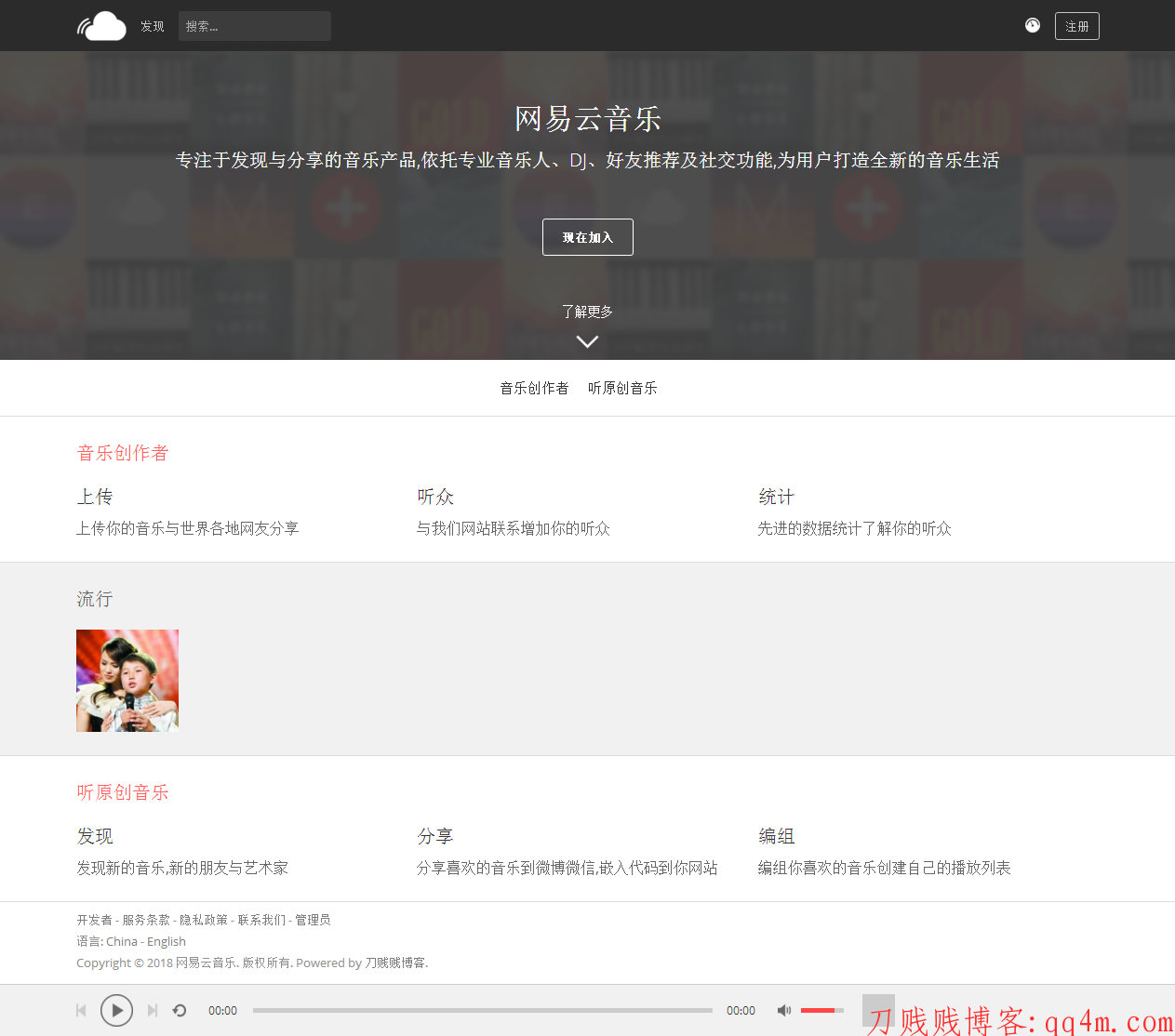The width and height of the screenshot is (1175, 1036).
Task: Skip to the next track
Action: (153, 1010)
